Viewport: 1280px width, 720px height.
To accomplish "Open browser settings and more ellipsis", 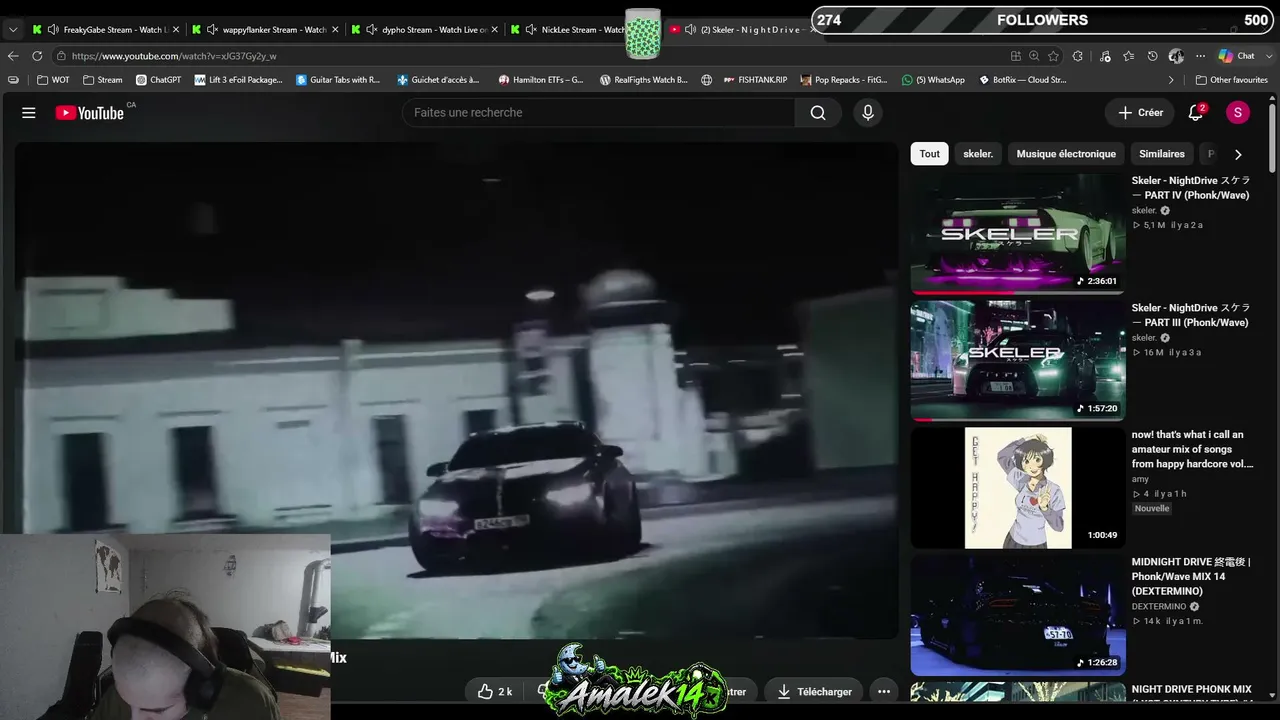I will click(x=1200, y=56).
